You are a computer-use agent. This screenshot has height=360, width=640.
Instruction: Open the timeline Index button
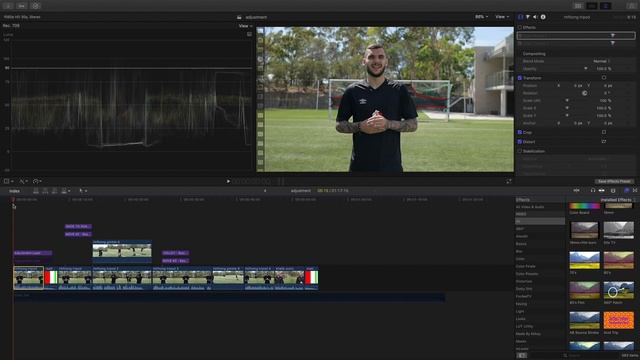14,191
